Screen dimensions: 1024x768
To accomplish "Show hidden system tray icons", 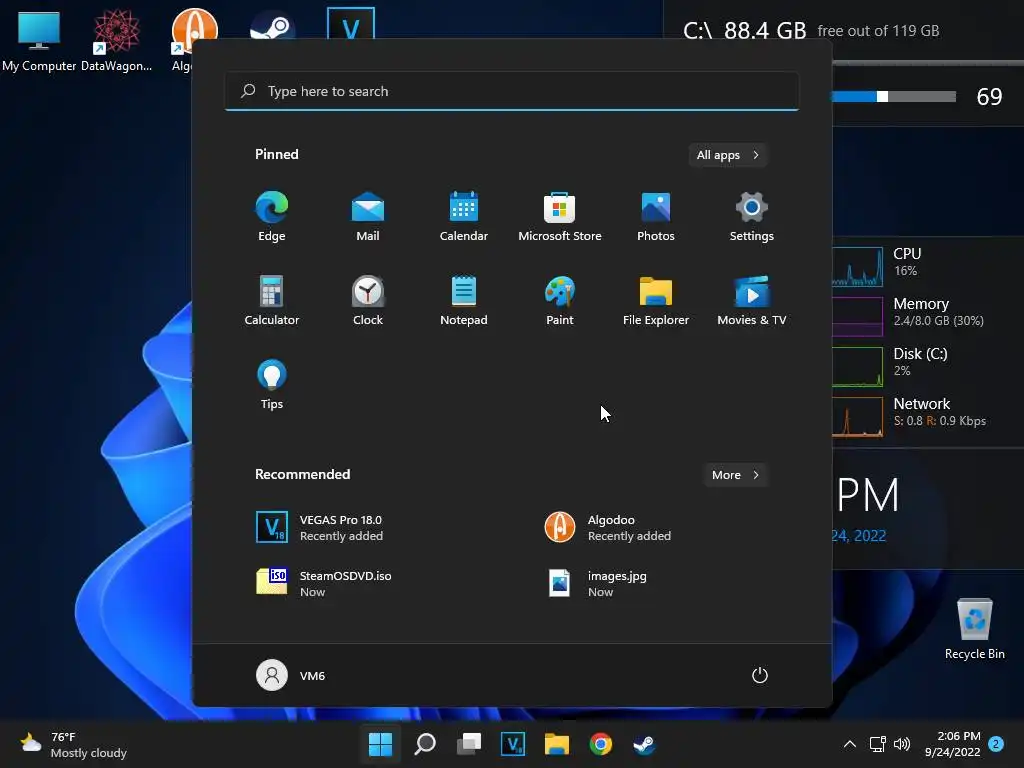I will click(850, 744).
